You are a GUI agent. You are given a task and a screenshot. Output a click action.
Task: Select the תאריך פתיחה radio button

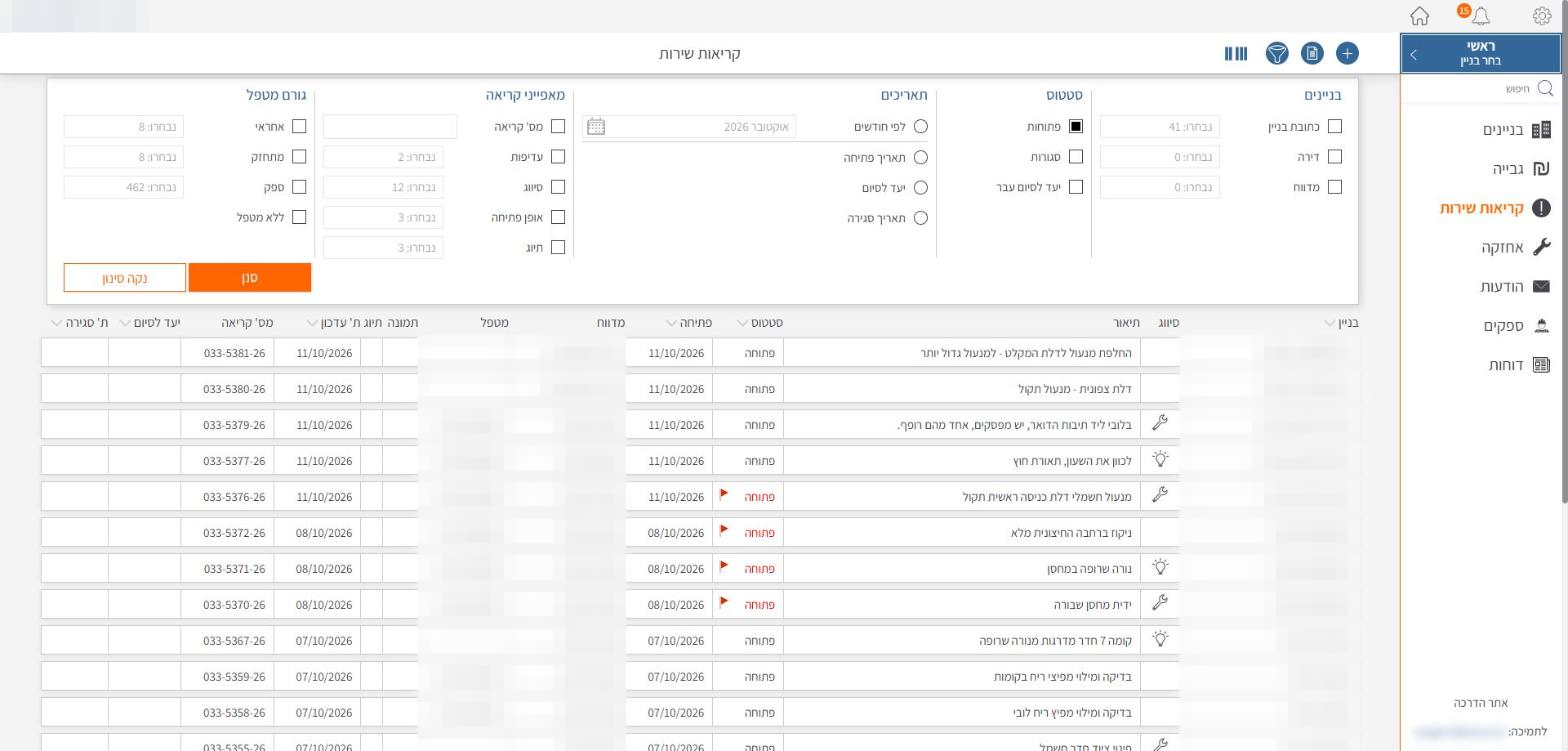920,157
